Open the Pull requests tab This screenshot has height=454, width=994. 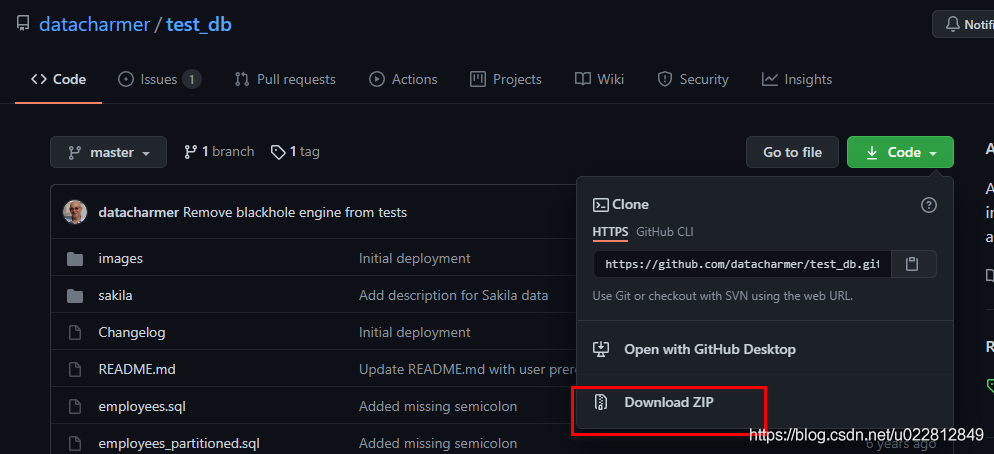click(x=285, y=79)
